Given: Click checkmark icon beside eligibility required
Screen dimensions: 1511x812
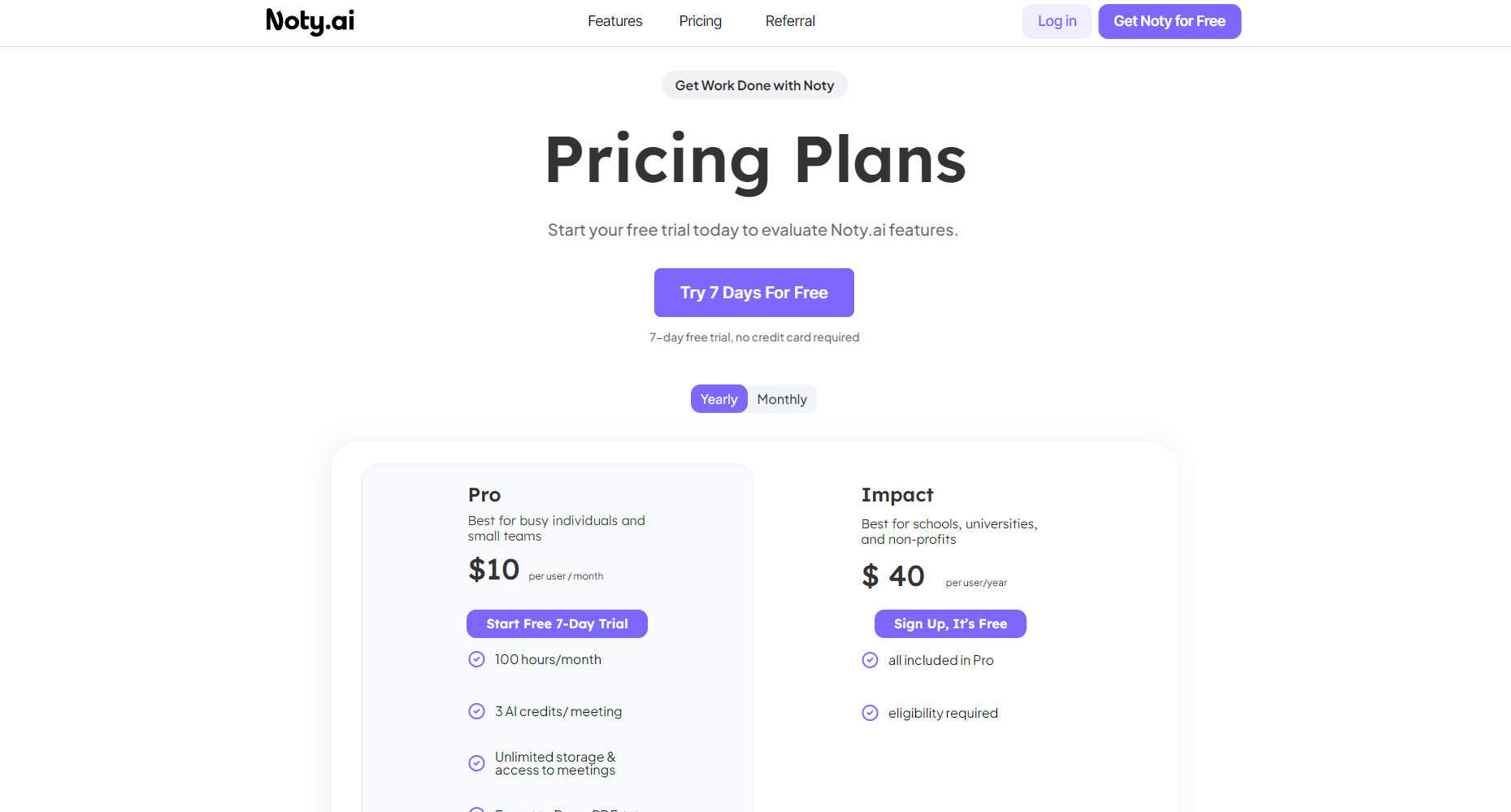Looking at the screenshot, I should [x=870, y=713].
